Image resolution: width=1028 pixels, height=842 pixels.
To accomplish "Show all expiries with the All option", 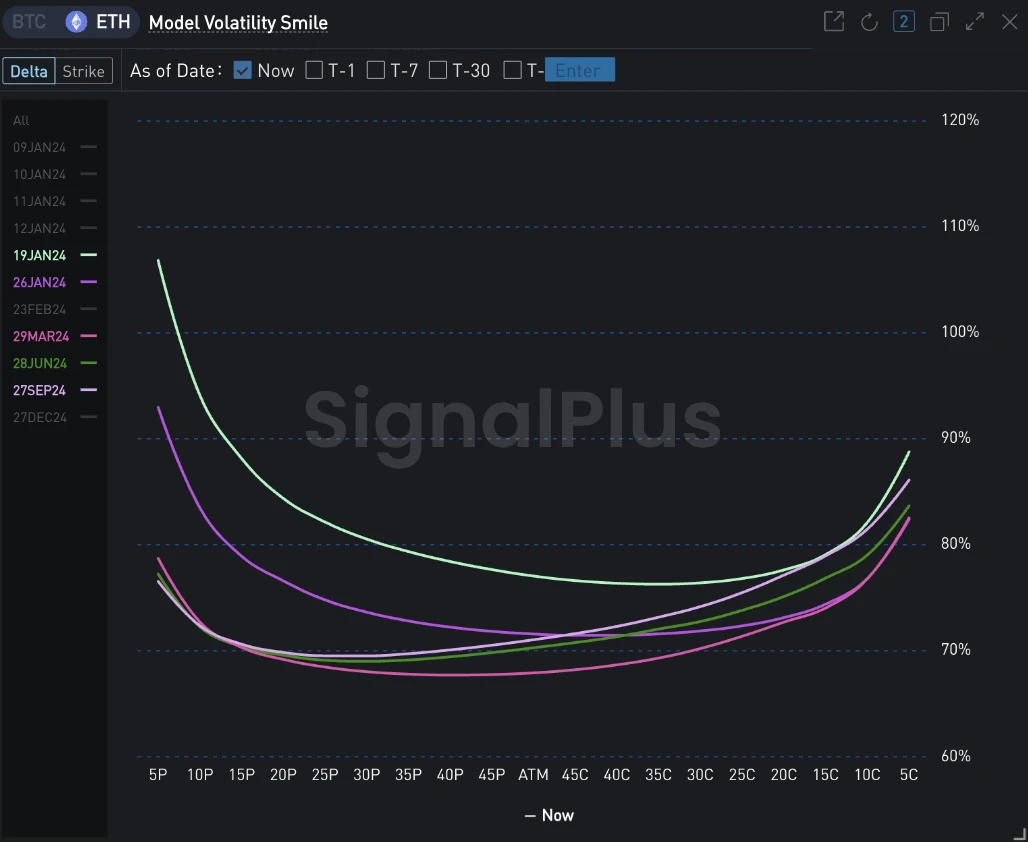I will coord(21,121).
